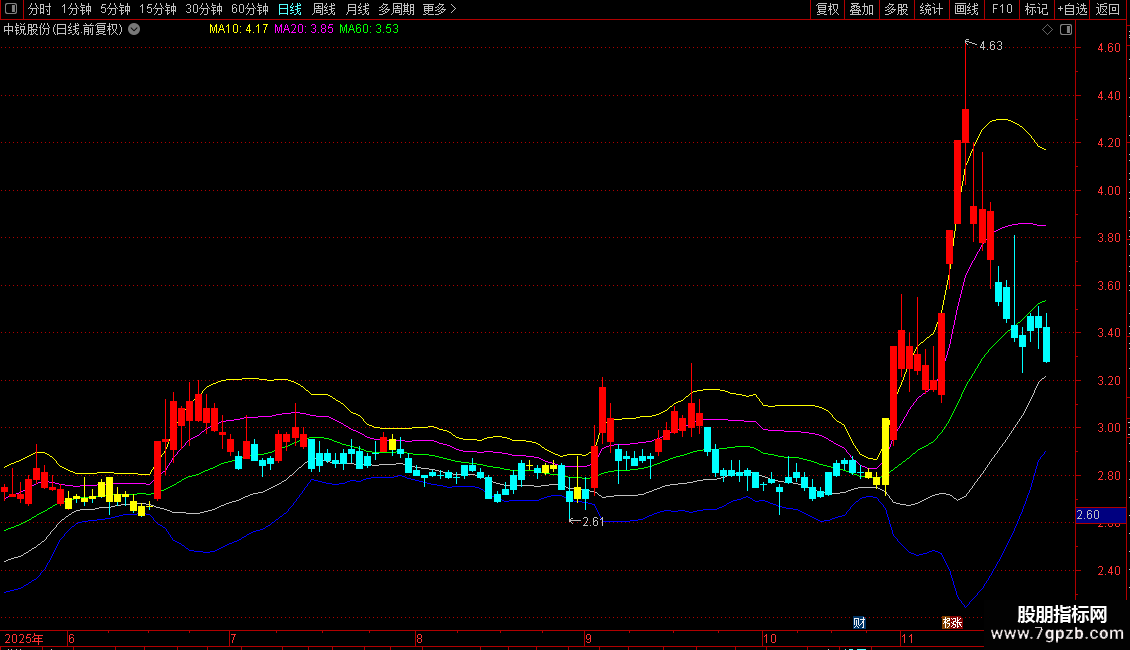1130x650 pixels.
Task: Select the 周线 weekly chart tab
Action: (x=324, y=9)
